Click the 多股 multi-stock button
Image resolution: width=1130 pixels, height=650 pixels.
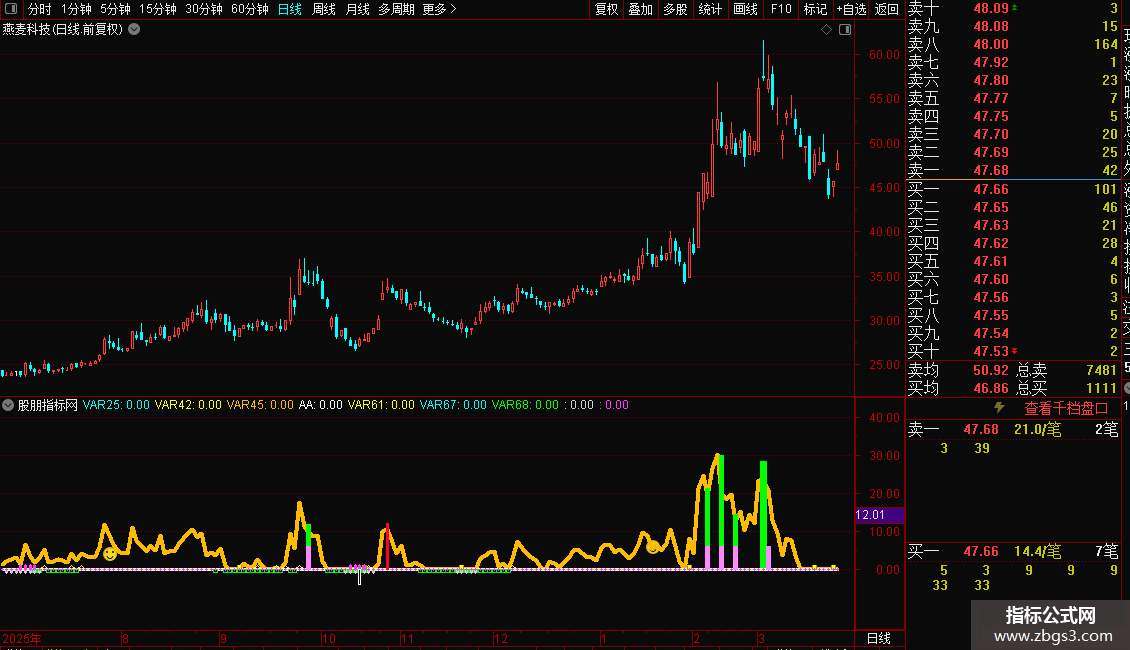675,9
